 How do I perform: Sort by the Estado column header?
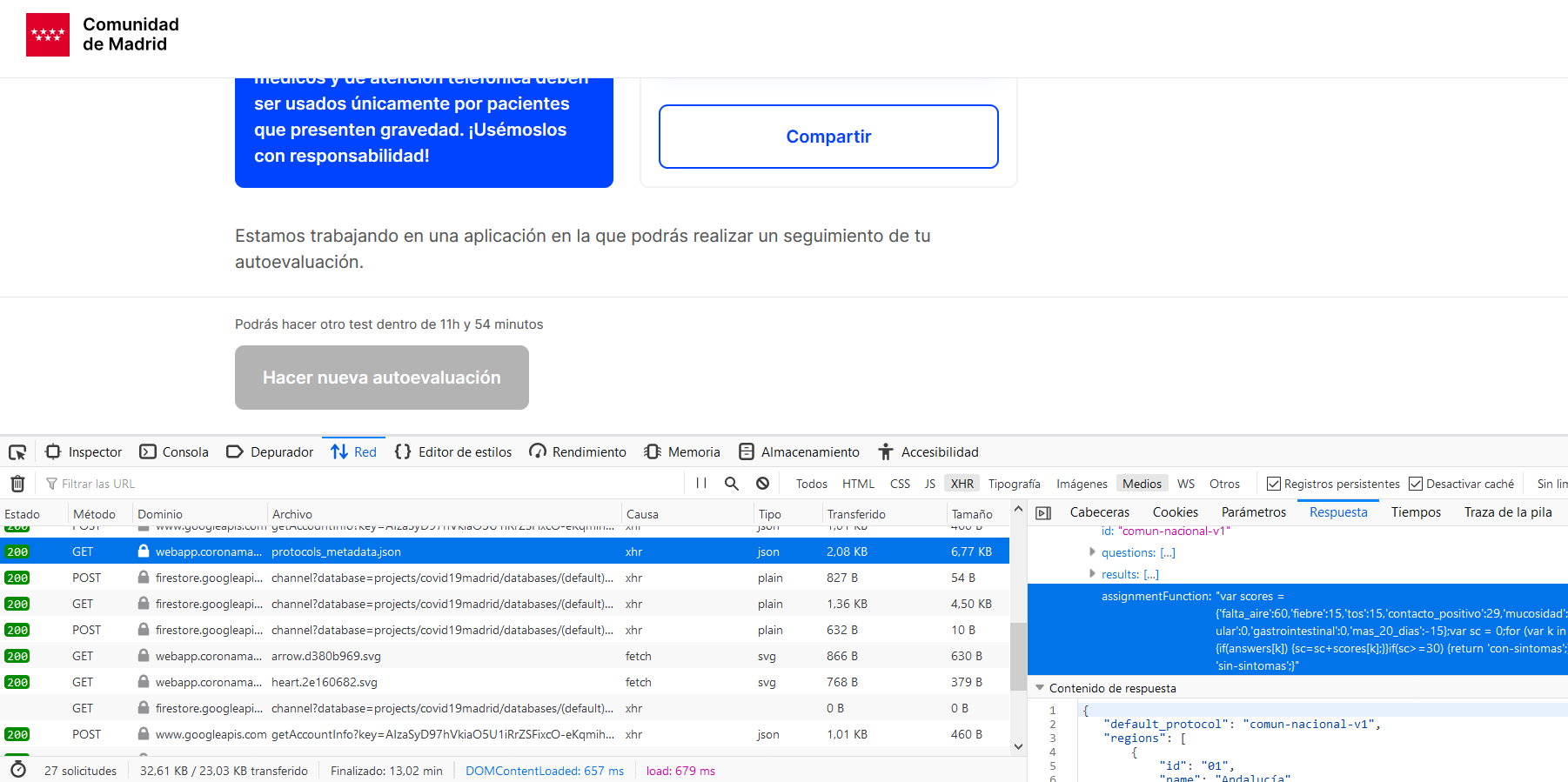[34, 514]
